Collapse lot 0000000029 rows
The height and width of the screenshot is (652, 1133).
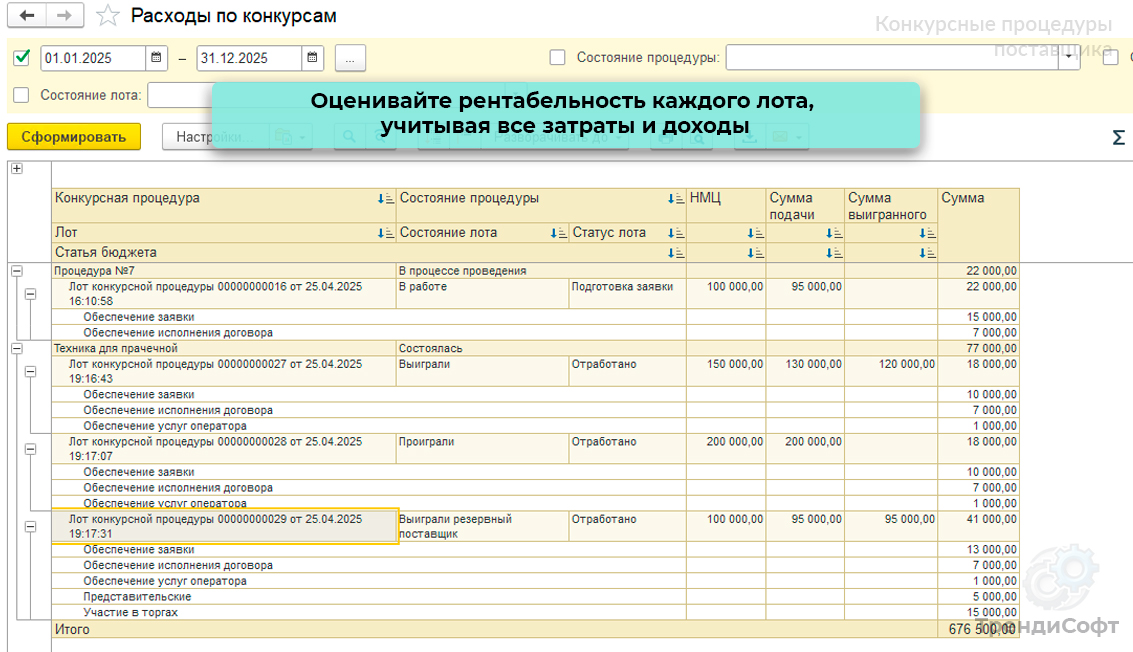click(x=30, y=526)
